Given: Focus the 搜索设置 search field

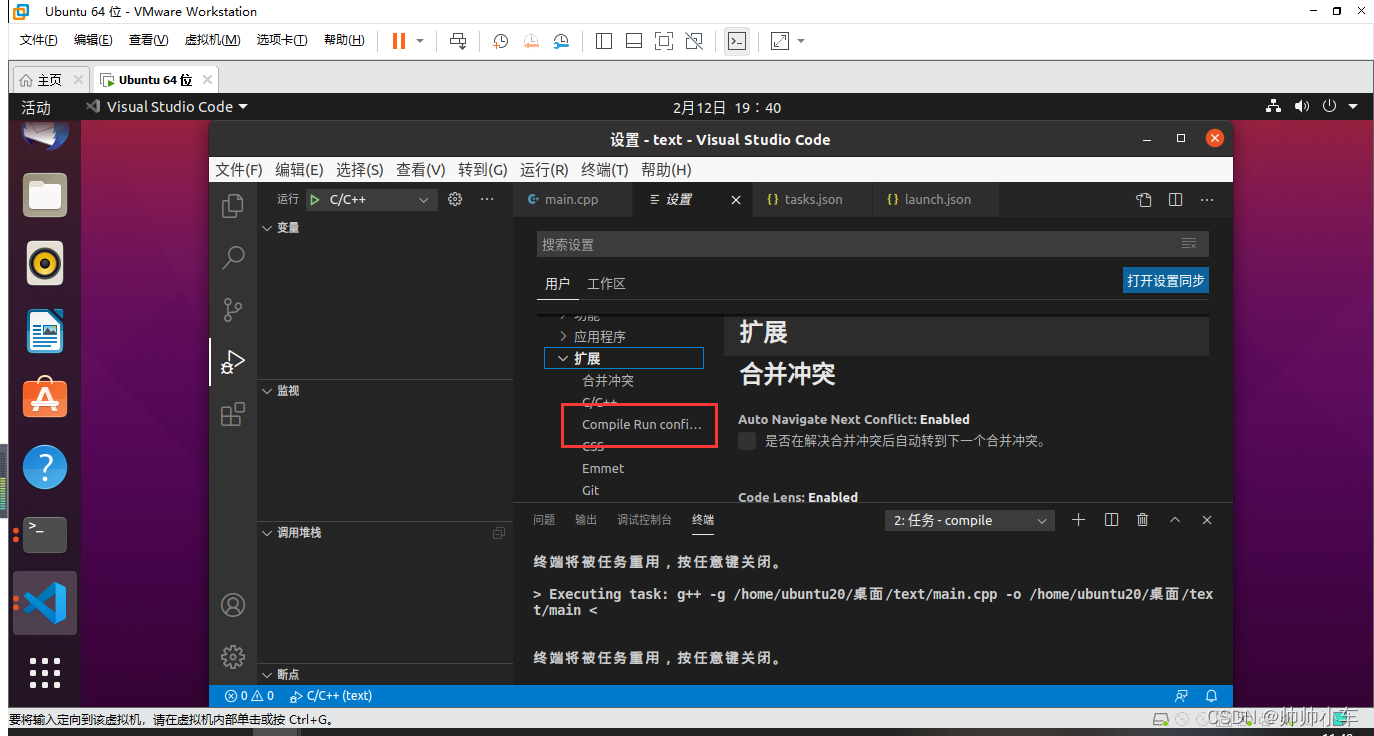Looking at the screenshot, I should 872,244.
